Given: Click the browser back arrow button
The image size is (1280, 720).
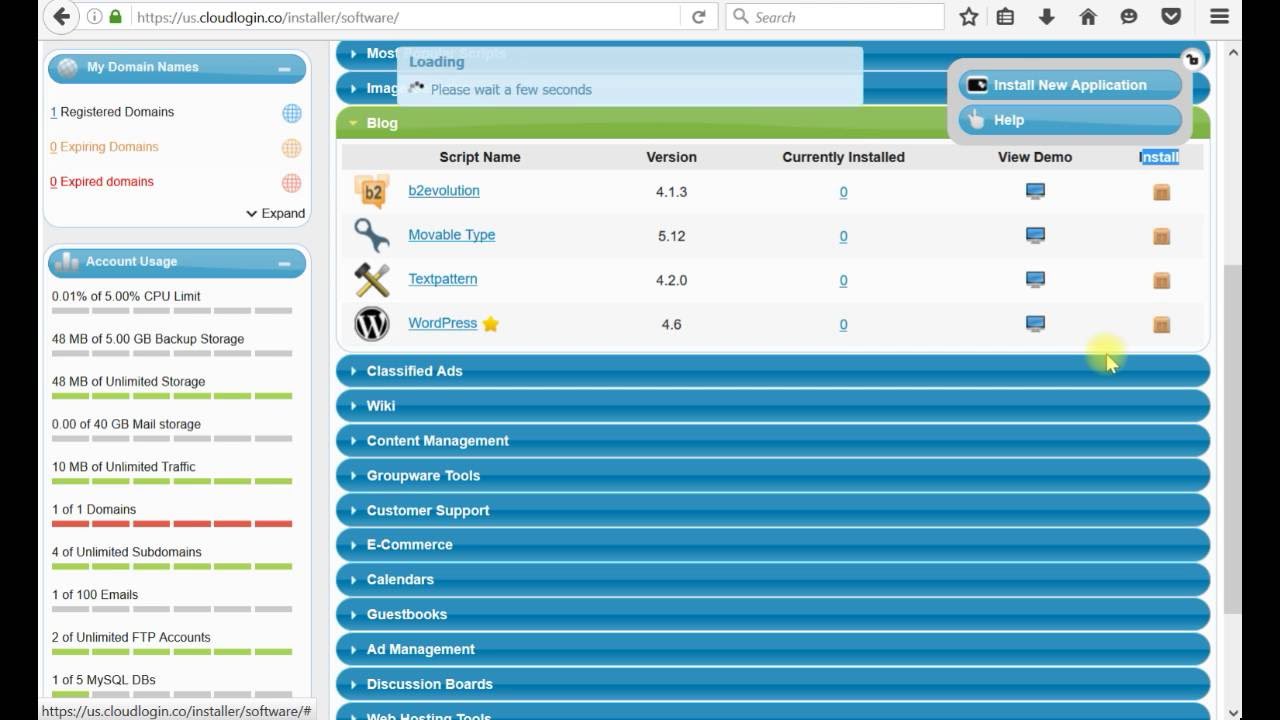Looking at the screenshot, I should tap(60, 17).
